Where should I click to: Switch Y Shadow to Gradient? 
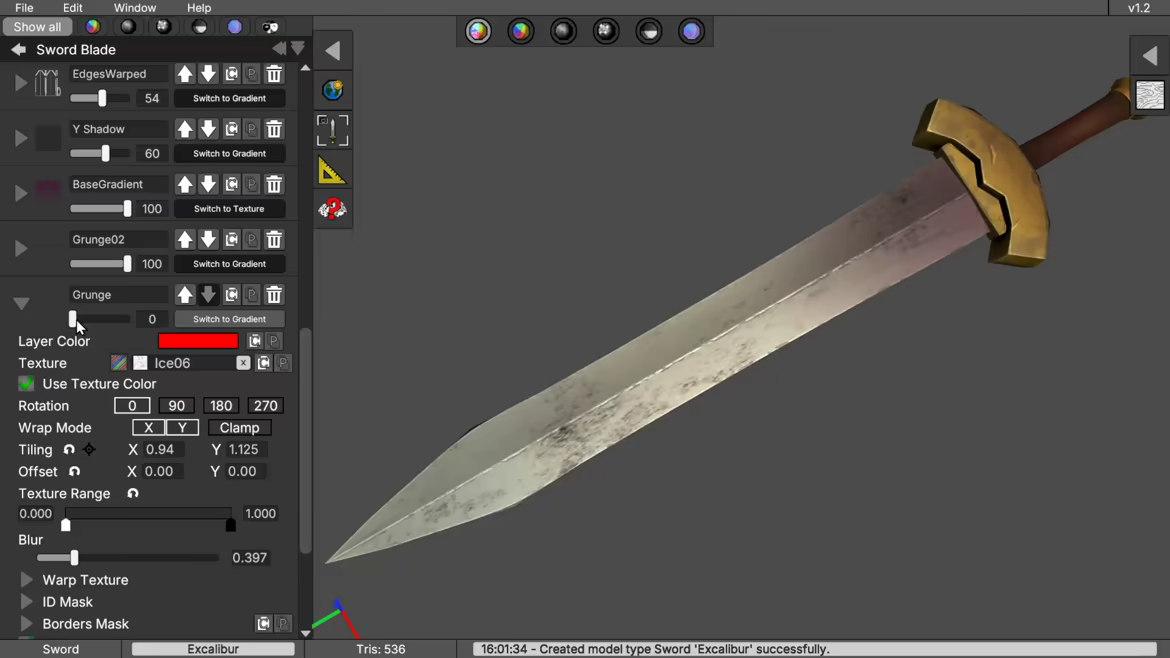[229, 154]
